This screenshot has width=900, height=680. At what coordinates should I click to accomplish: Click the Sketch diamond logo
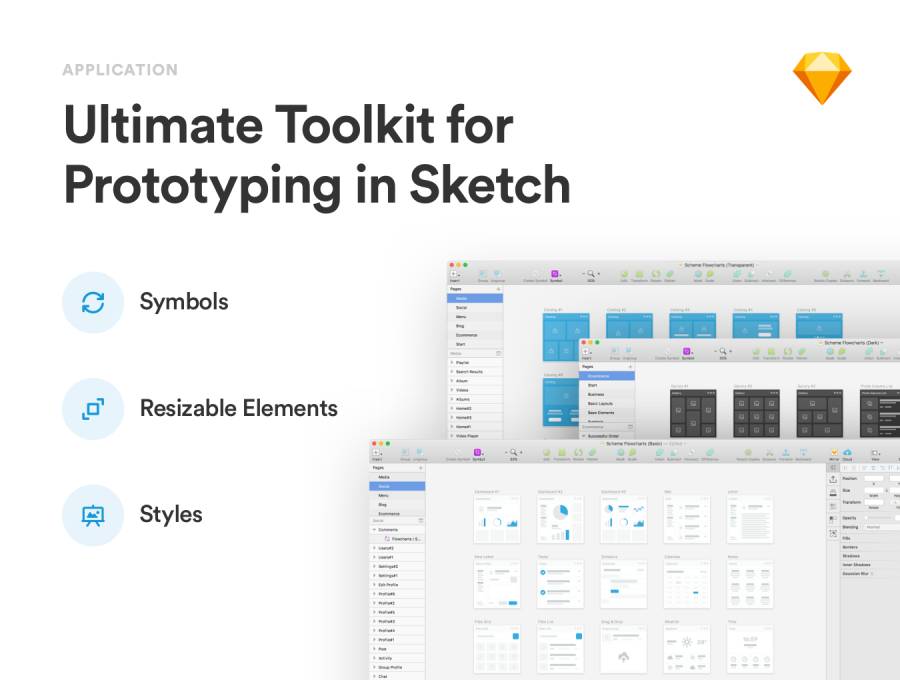tap(822, 79)
